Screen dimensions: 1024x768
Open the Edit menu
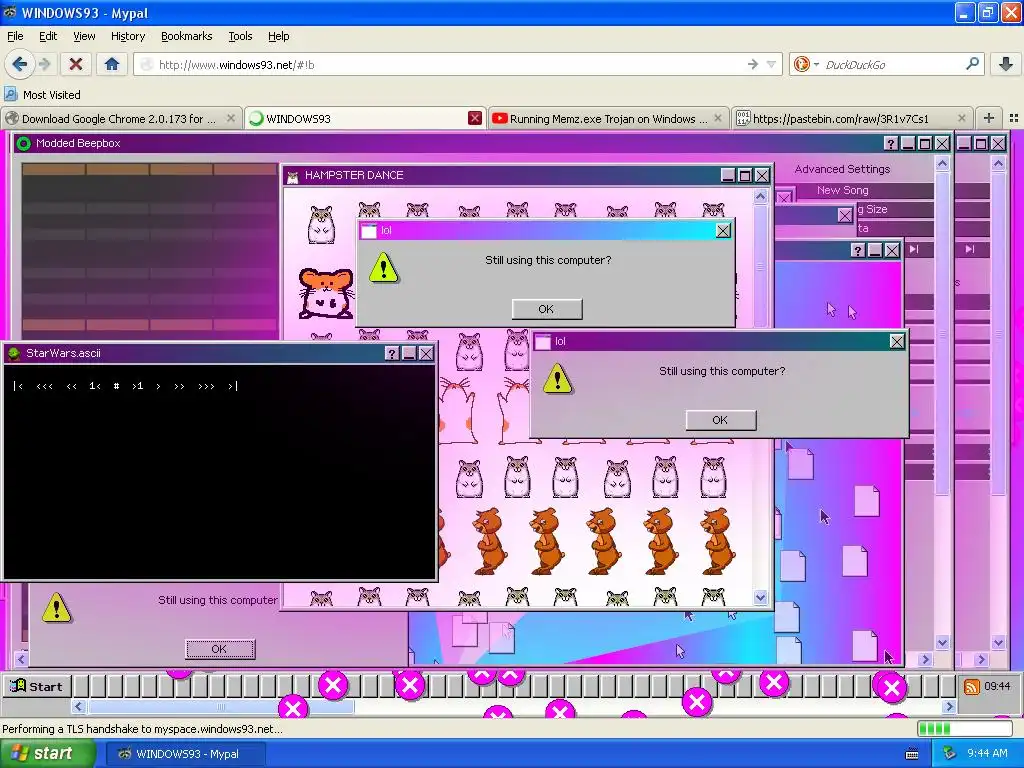[x=48, y=36]
